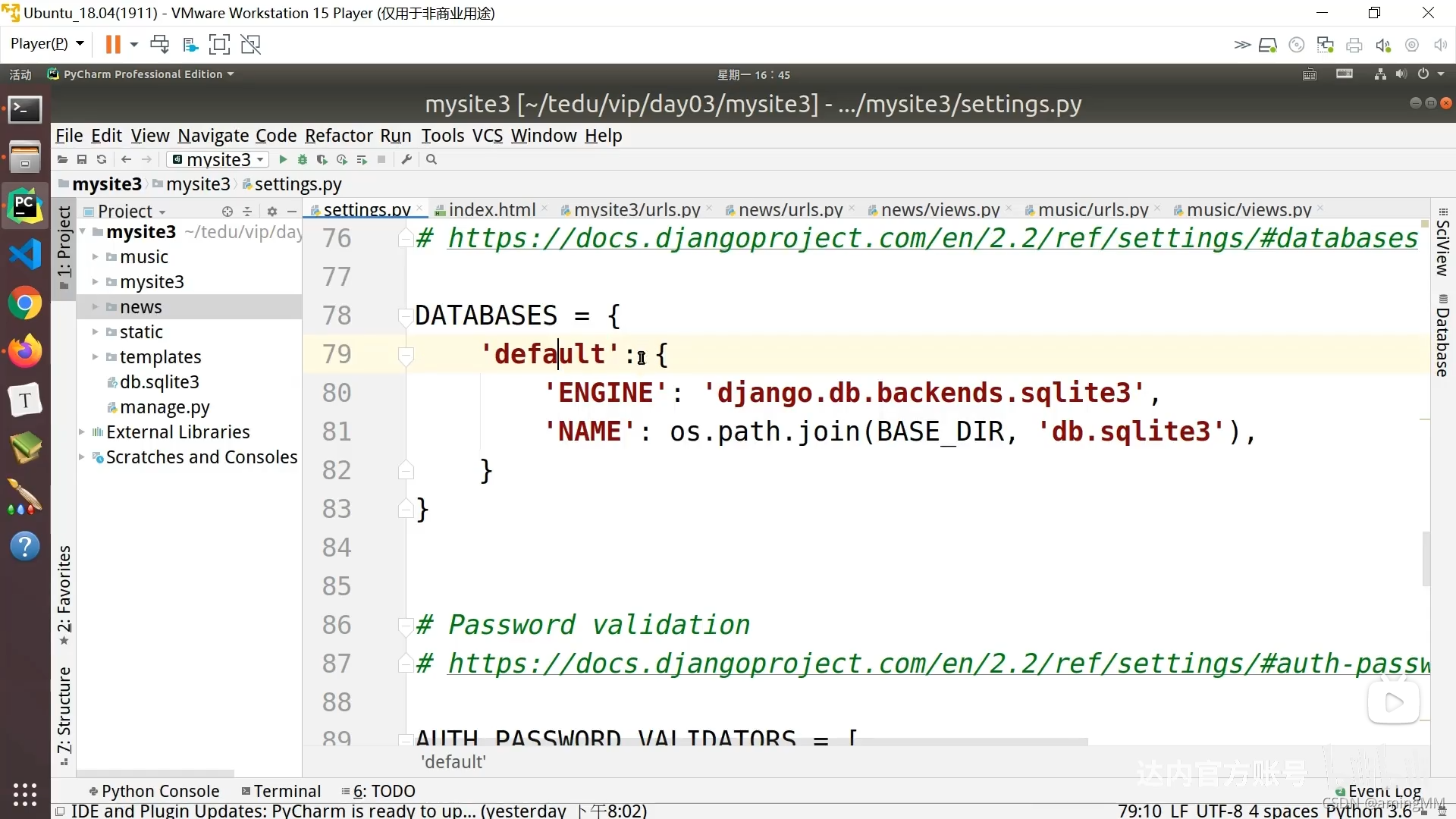Image resolution: width=1456 pixels, height=819 pixels.
Task: Open the Refactor menu
Action: coord(338,136)
